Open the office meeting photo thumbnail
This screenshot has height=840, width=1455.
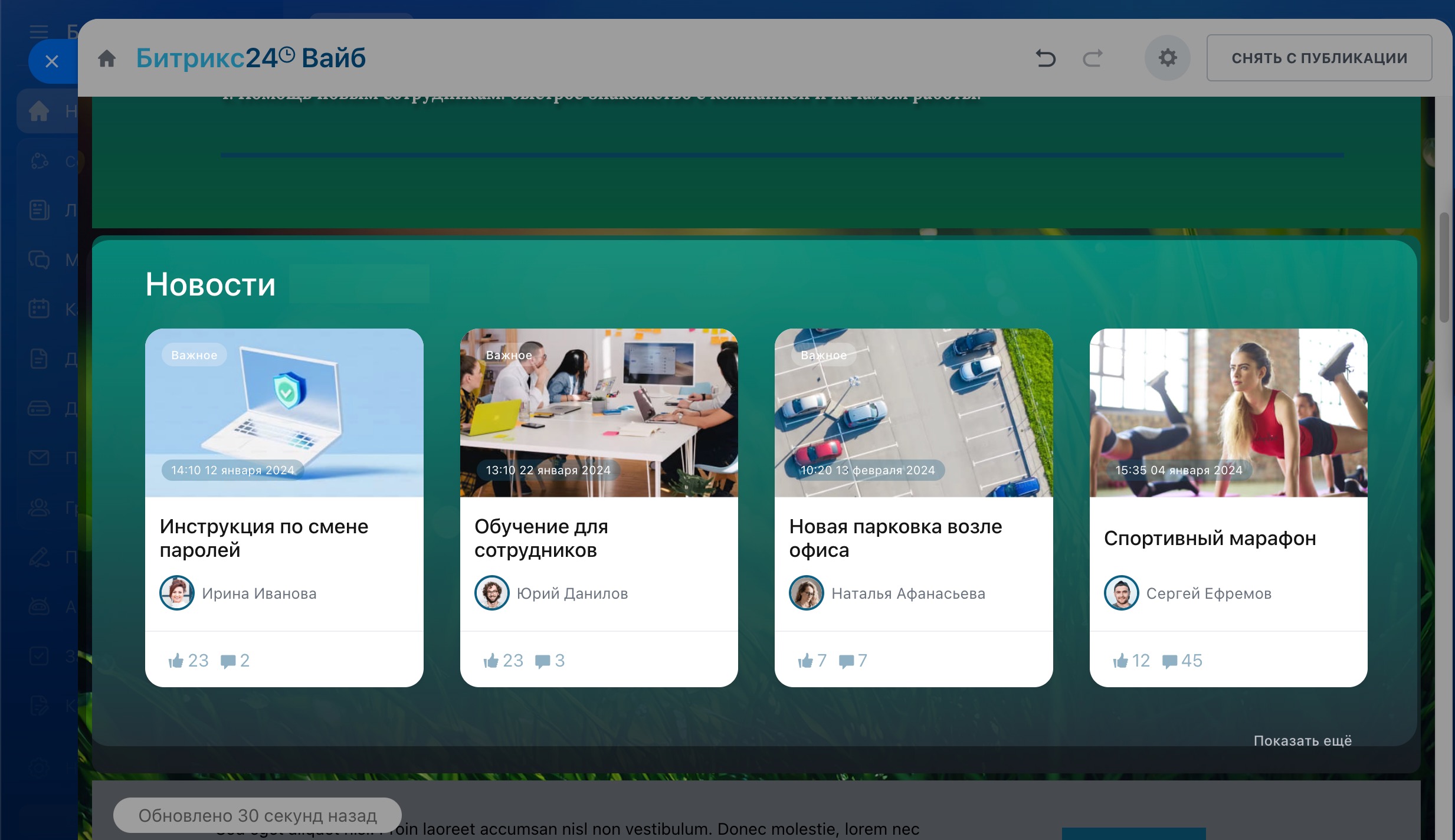(599, 412)
